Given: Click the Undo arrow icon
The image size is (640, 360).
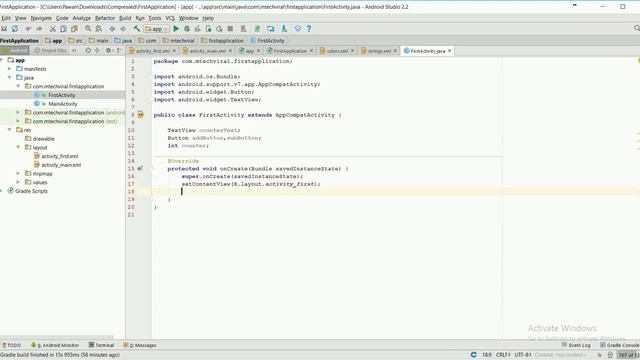Looking at the screenshot, I should [x=28, y=29].
